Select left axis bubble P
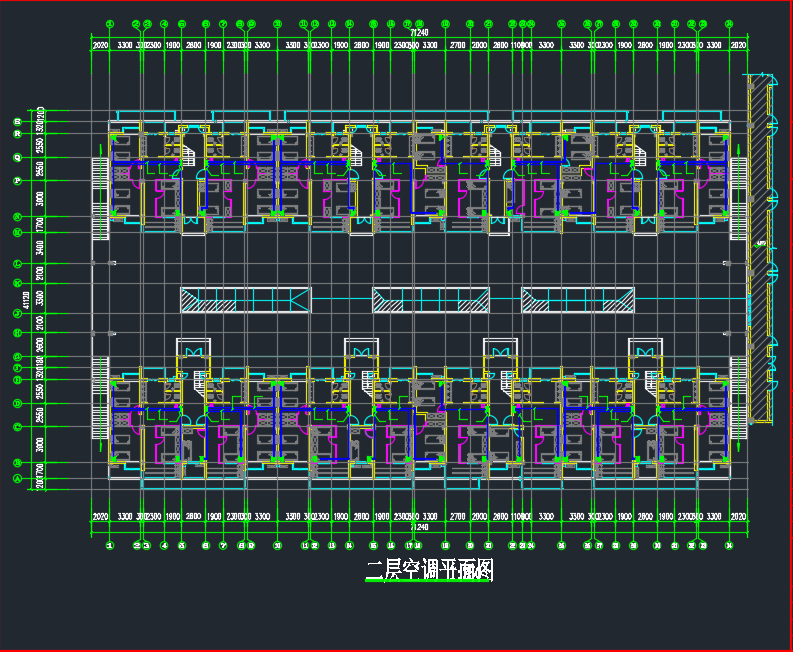The width and height of the screenshot is (793, 652). tap(18, 181)
